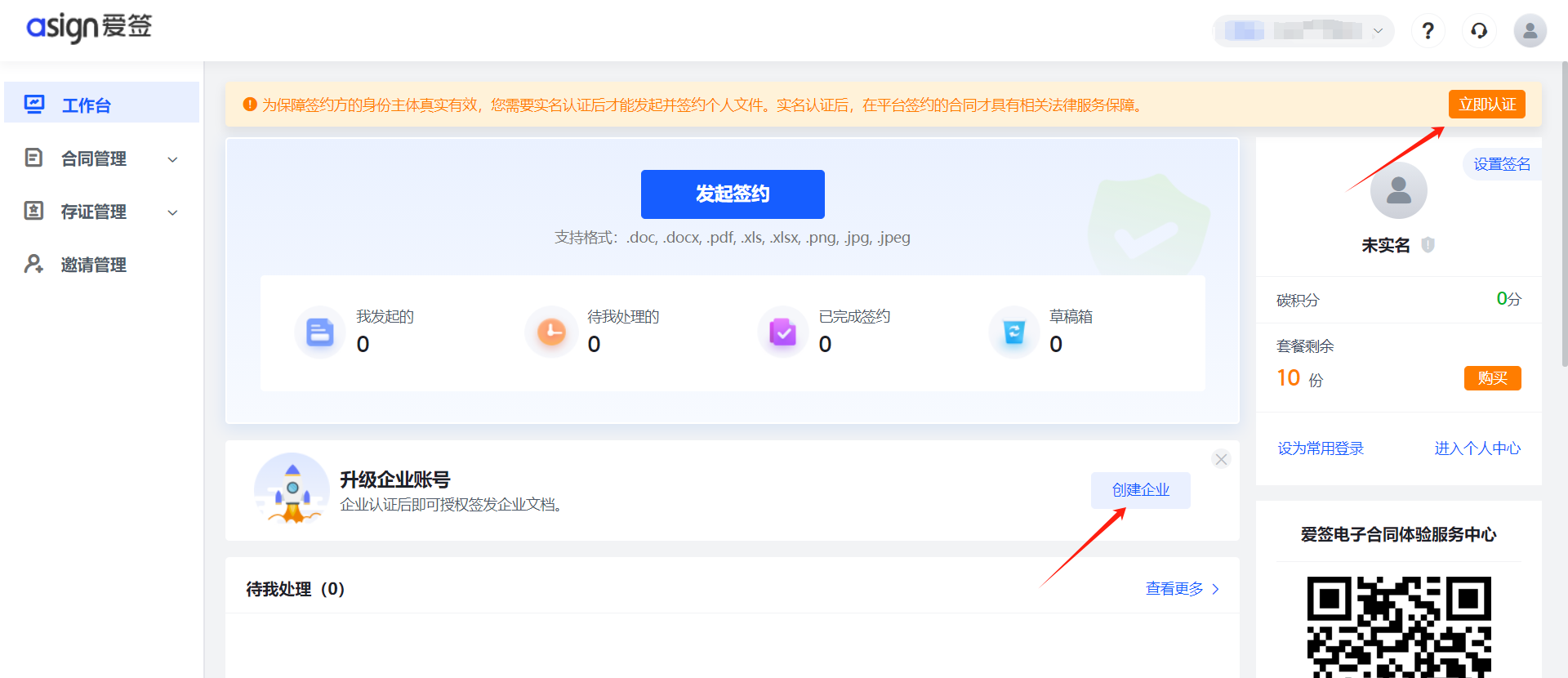The image size is (1568, 678).
Task: Click the 套餐剩余 label
Action: point(1305,346)
